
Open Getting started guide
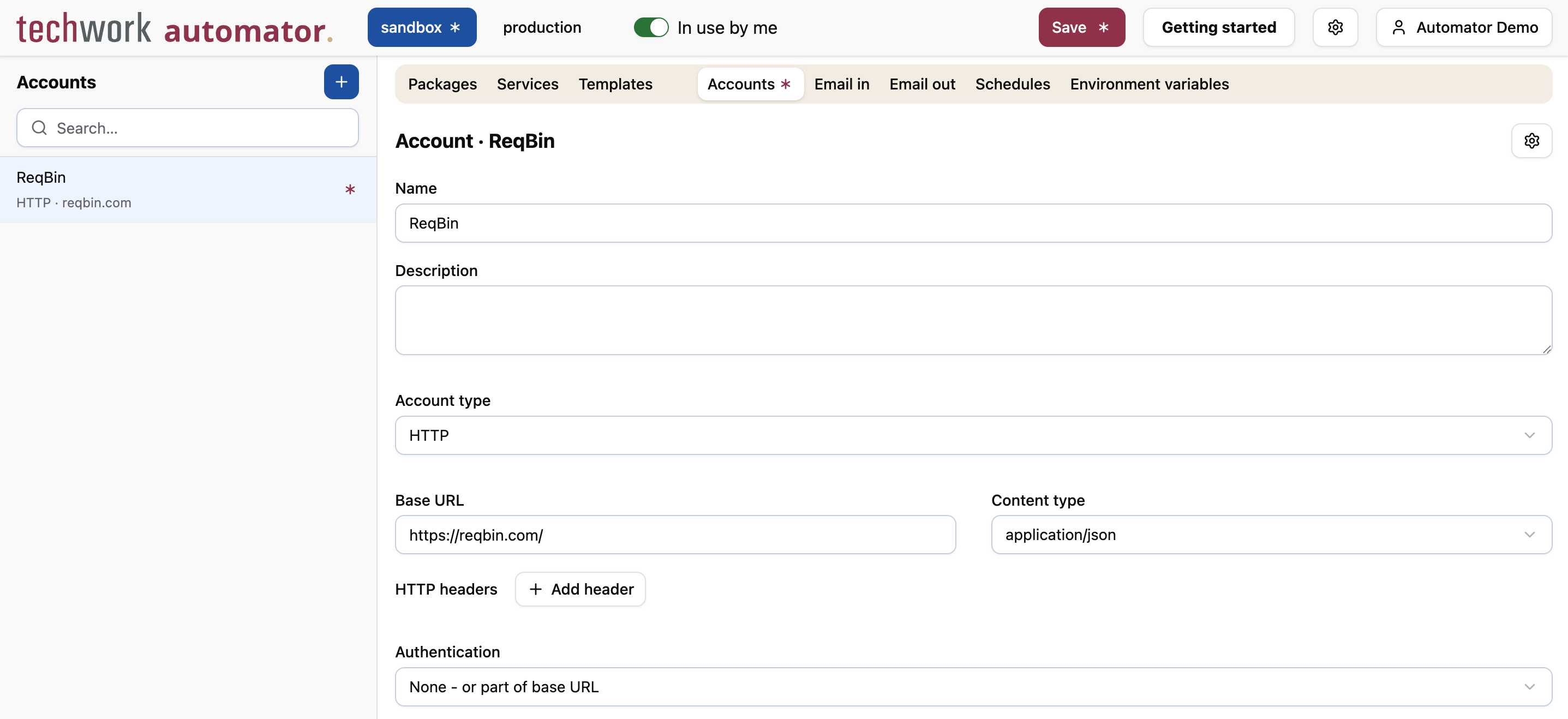1218,27
